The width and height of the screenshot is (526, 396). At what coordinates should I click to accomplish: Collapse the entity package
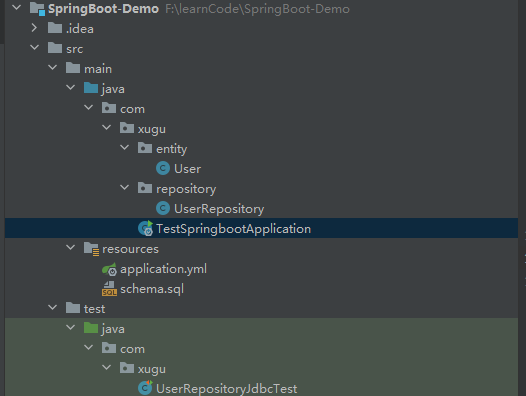point(124,147)
